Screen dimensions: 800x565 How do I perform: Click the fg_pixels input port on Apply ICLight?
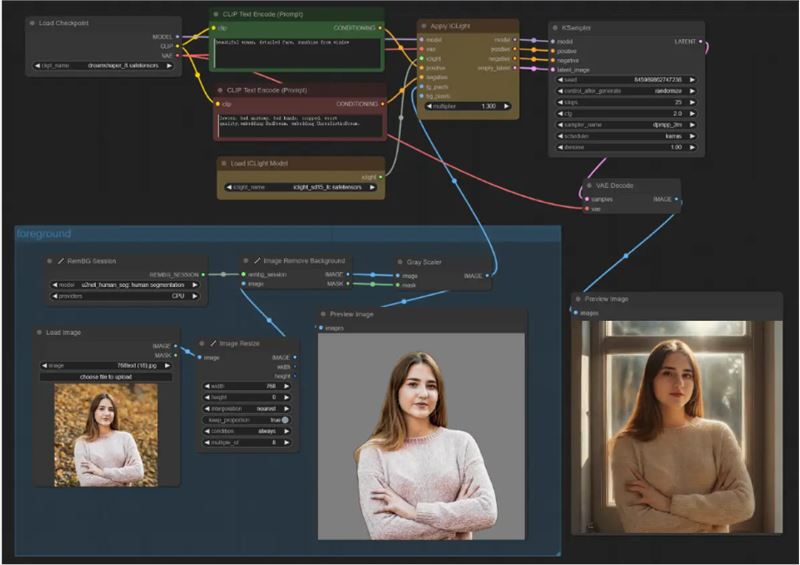click(422, 87)
